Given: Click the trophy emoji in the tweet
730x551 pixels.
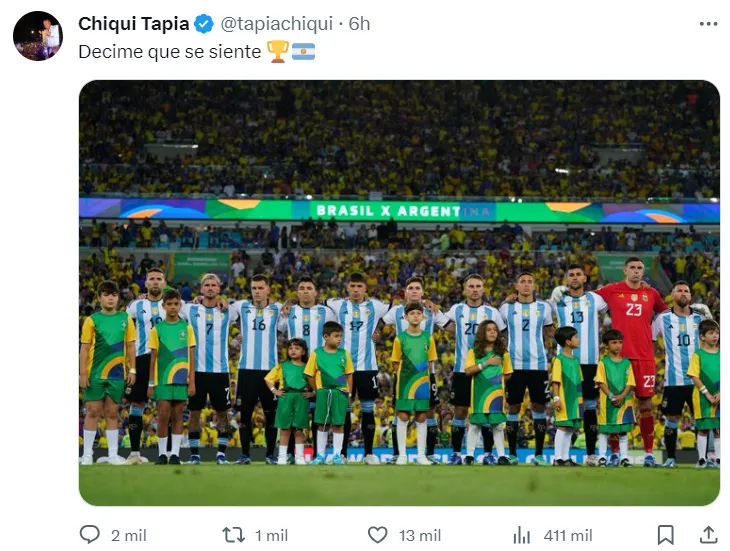Looking at the screenshot, I should [x=277, y=50].
